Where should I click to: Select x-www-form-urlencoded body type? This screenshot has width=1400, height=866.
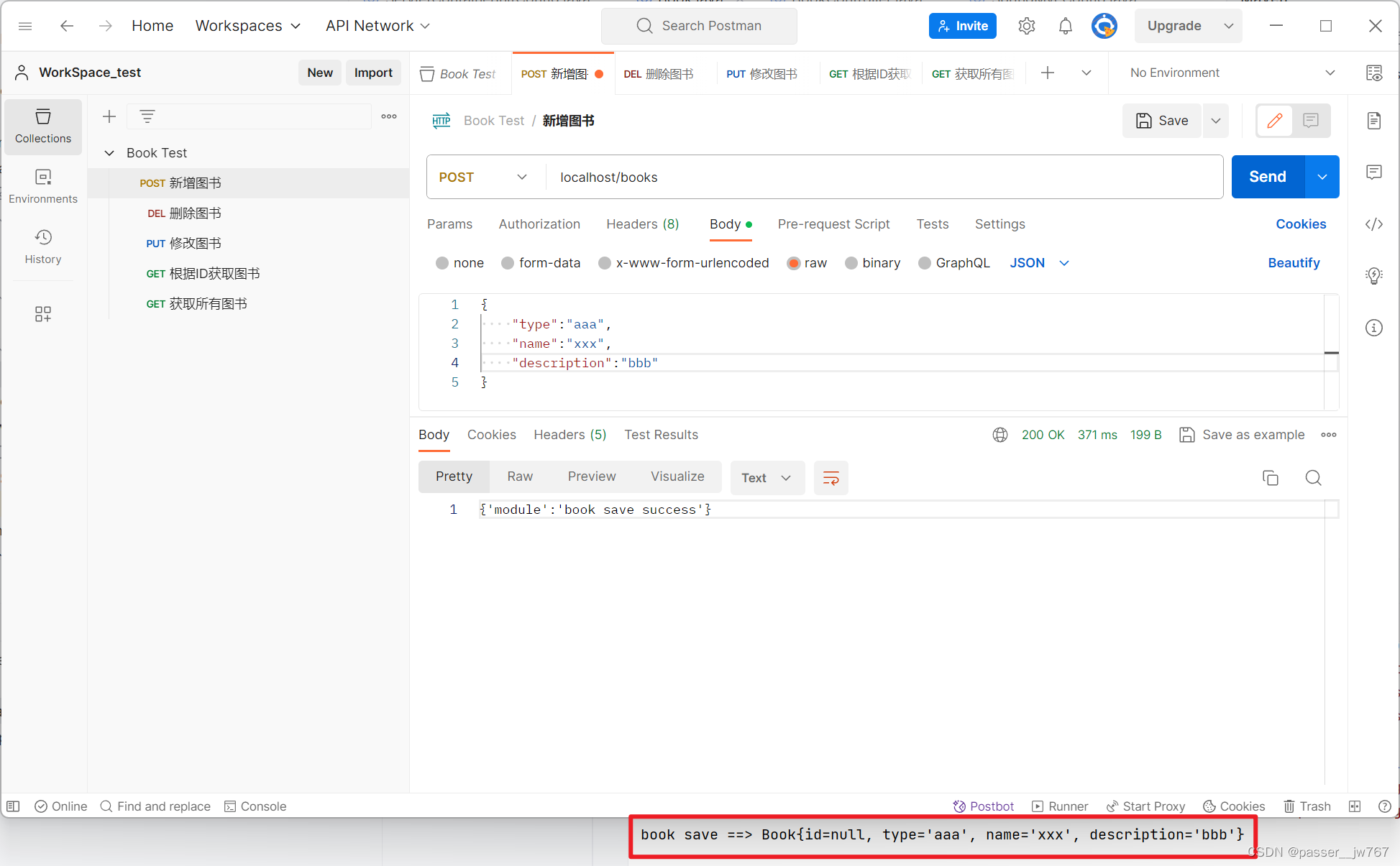pyautogui.click(x=605, y=263)
